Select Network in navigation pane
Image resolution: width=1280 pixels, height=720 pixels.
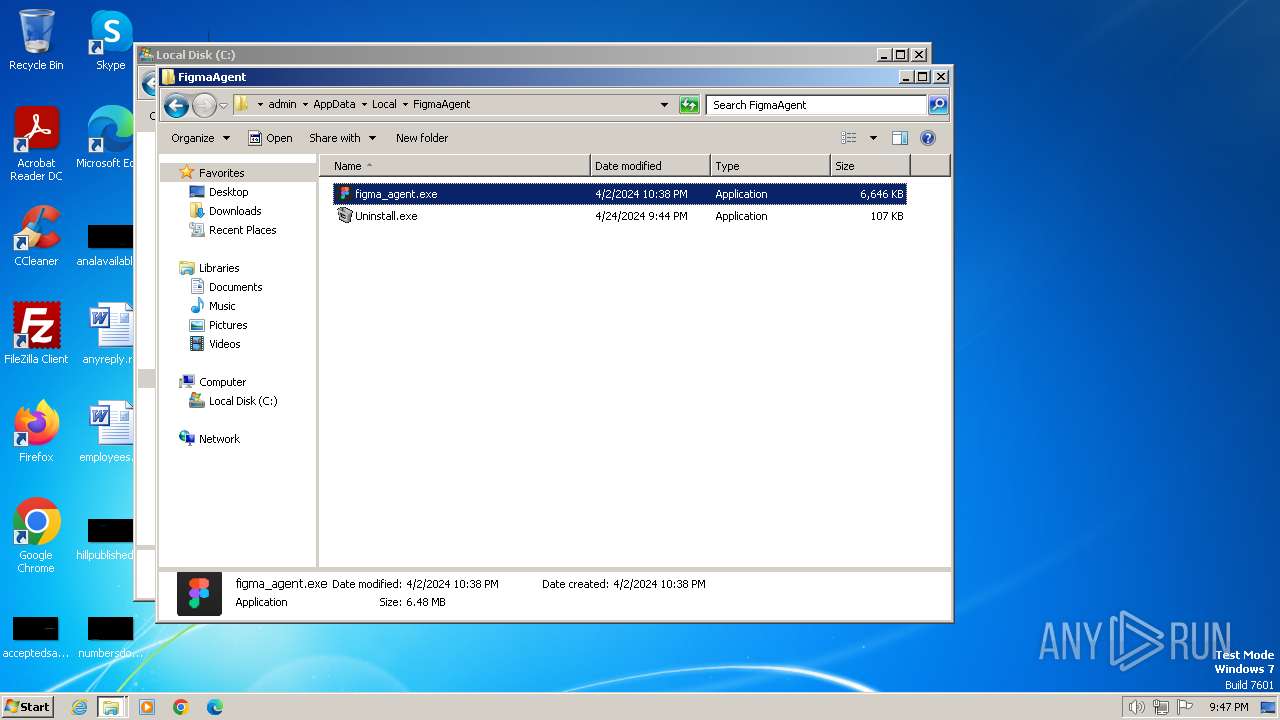219,439
